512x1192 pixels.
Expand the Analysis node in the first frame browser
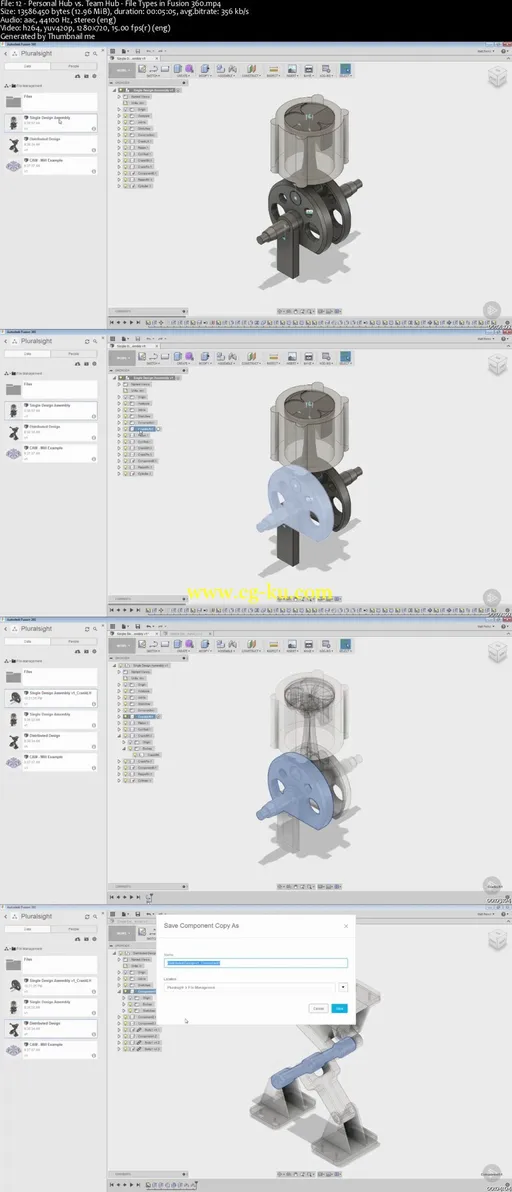click(119, 116)
